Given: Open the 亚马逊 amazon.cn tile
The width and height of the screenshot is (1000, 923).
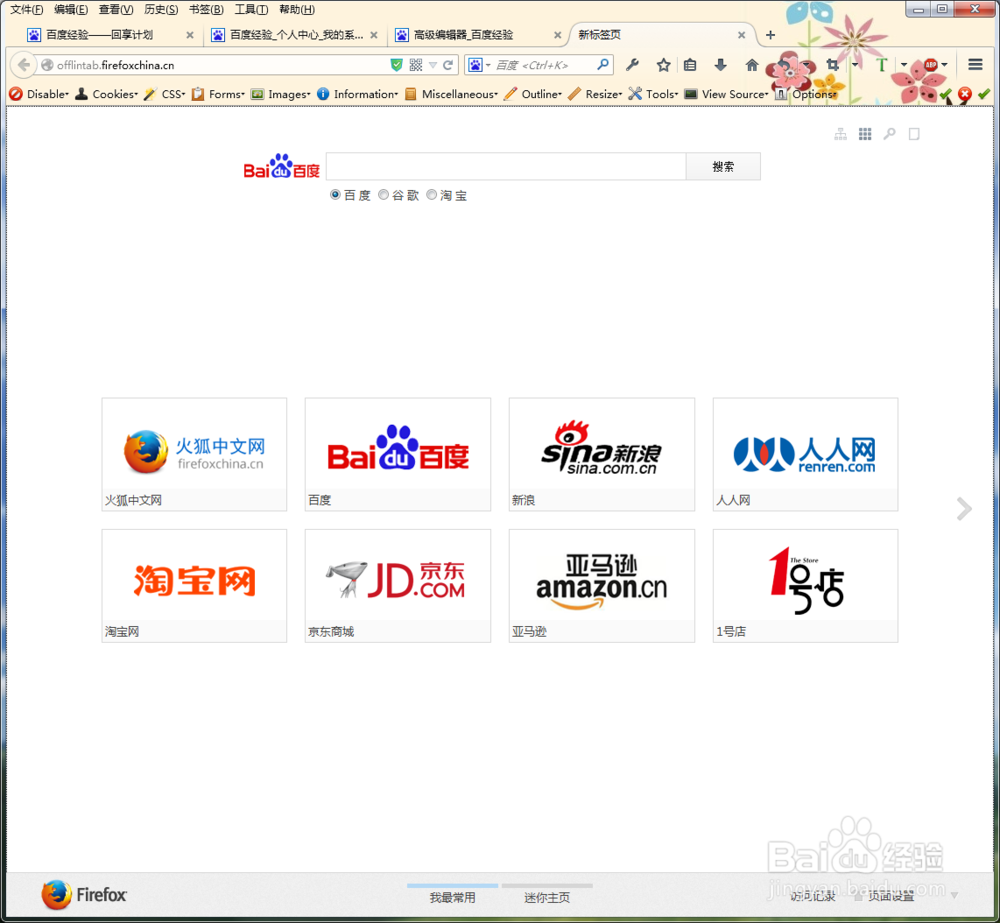Looking at the screenshot, I should [601, 586].
